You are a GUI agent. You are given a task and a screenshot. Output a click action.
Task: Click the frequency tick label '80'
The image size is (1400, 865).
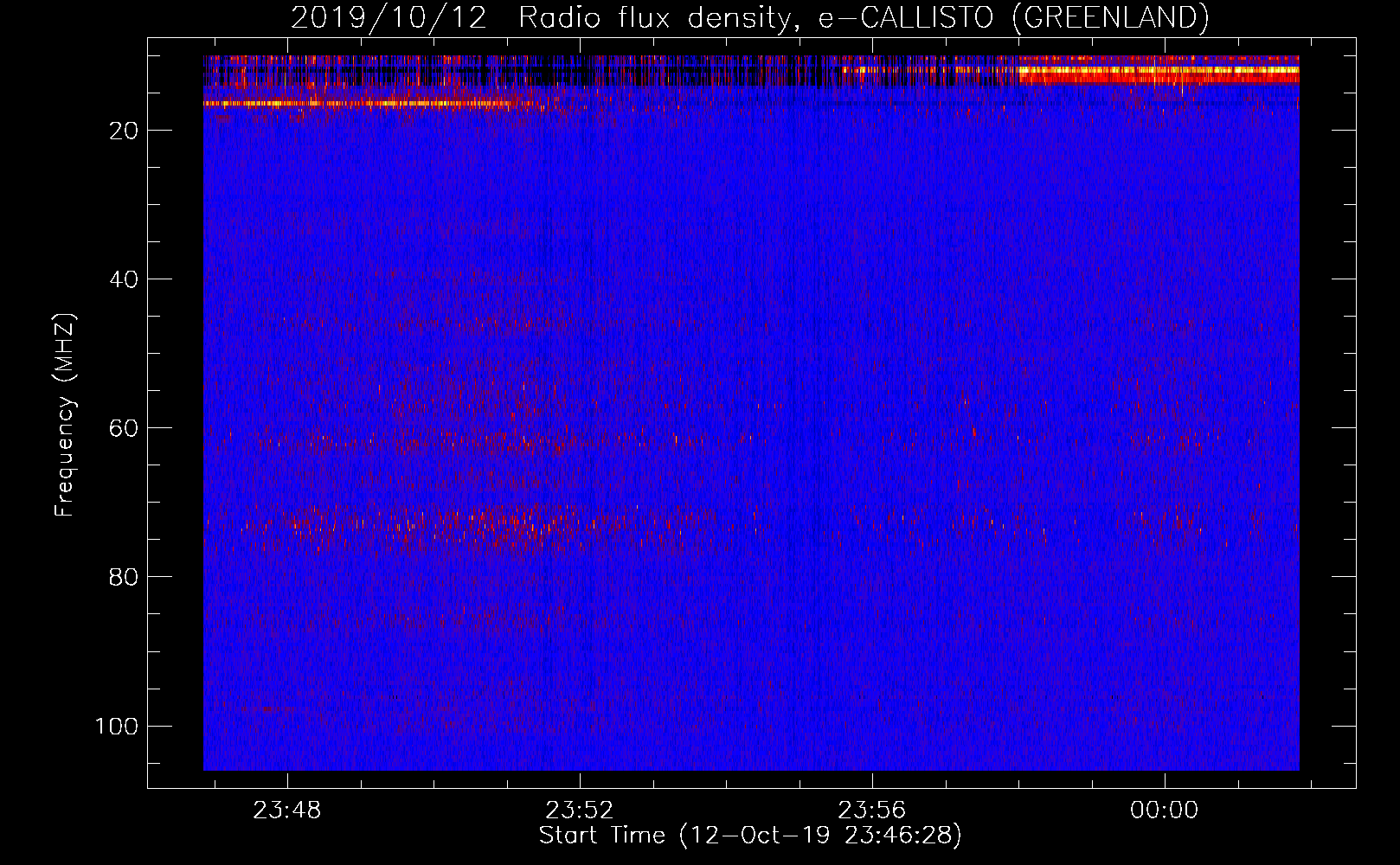125,577
